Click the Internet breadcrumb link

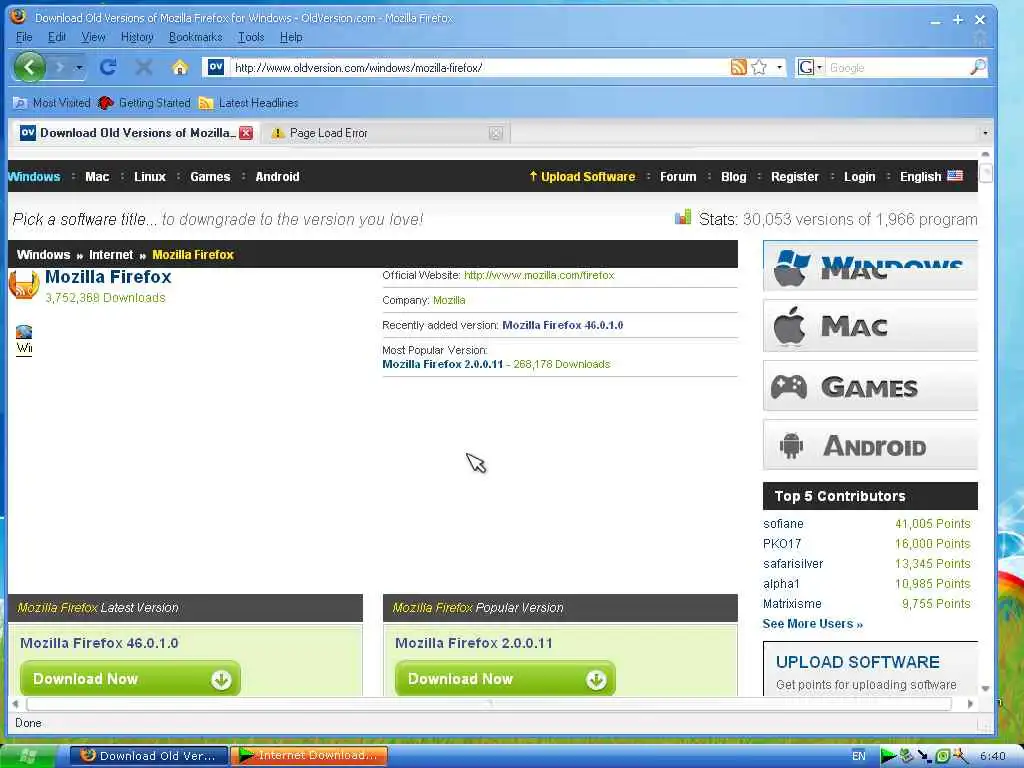click(111, 255)
